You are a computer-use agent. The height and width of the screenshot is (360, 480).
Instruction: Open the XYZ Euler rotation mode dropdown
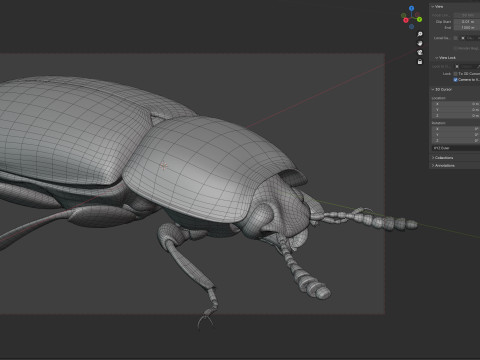point(456,148)
